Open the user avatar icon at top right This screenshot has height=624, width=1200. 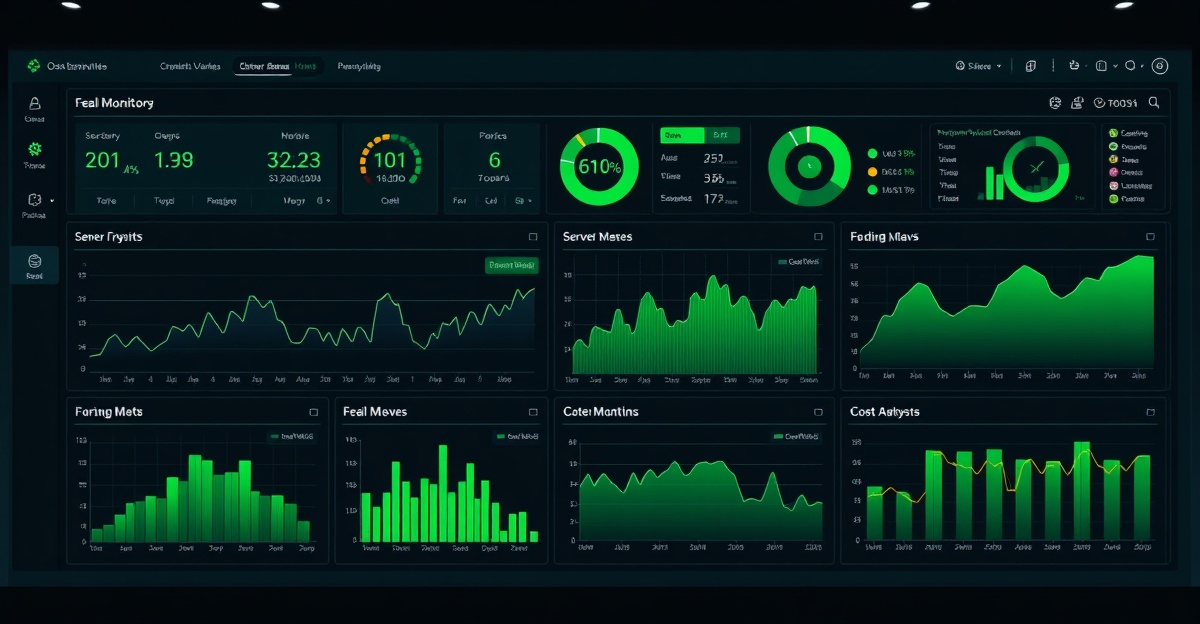point(1160,65)
